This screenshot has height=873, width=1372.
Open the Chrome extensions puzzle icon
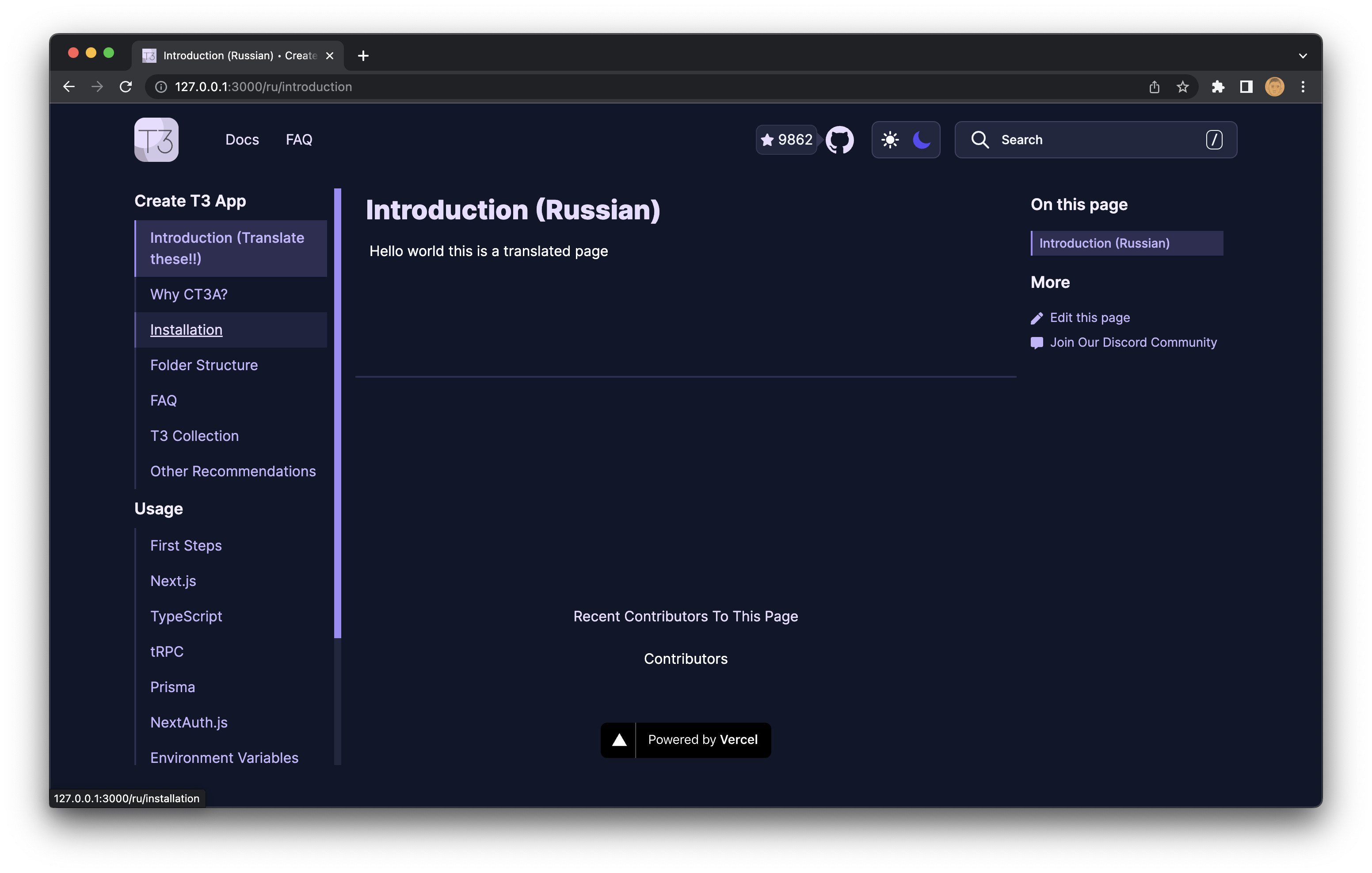(x=1218, y=87)
